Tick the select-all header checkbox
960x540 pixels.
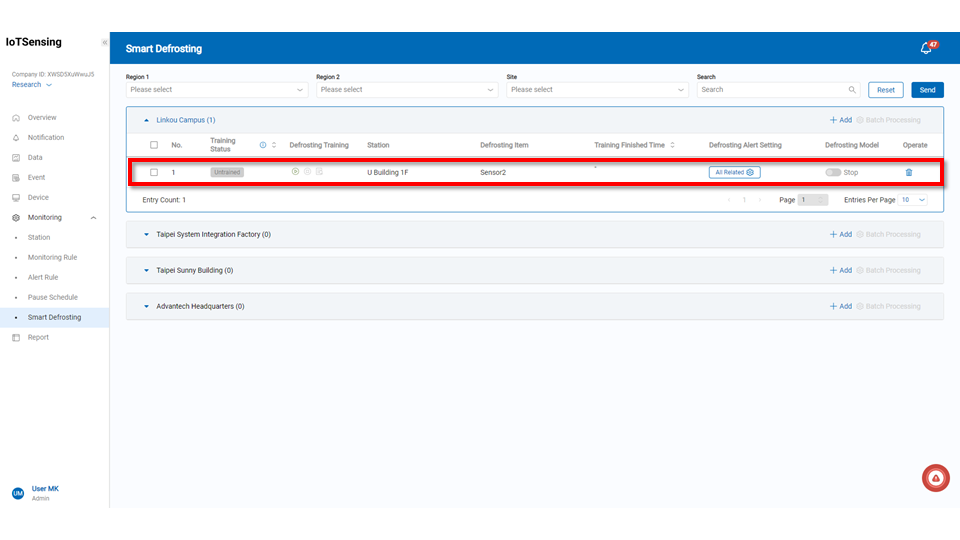154,145
